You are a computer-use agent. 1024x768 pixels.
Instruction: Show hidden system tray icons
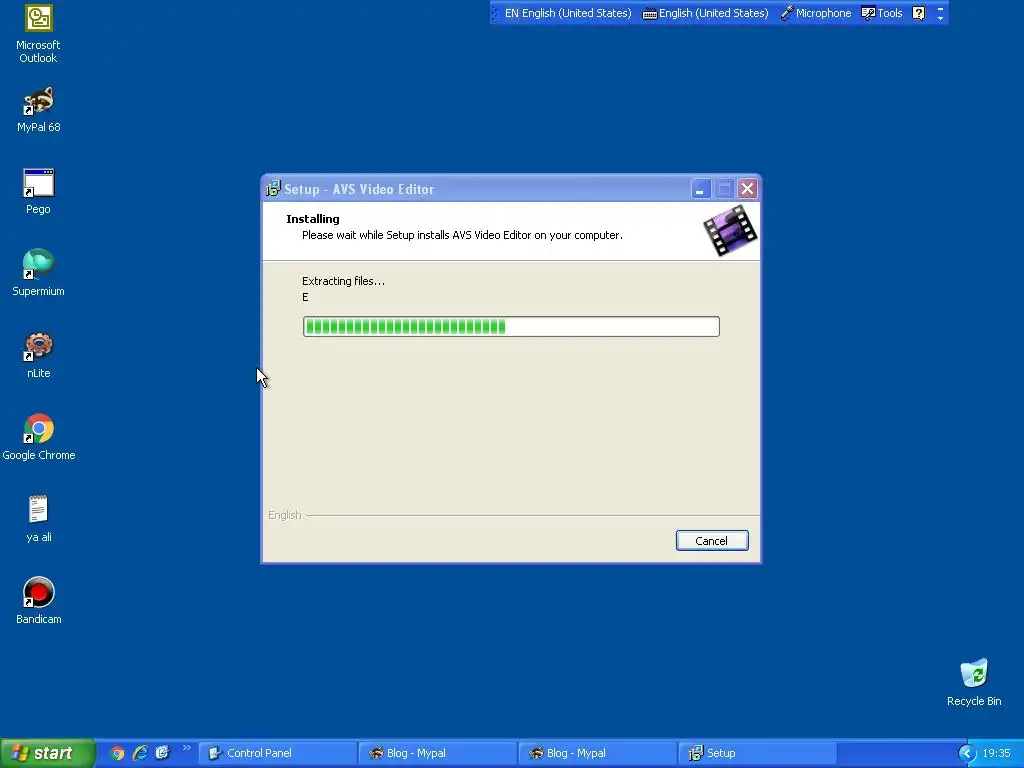(x=967, y=754)
